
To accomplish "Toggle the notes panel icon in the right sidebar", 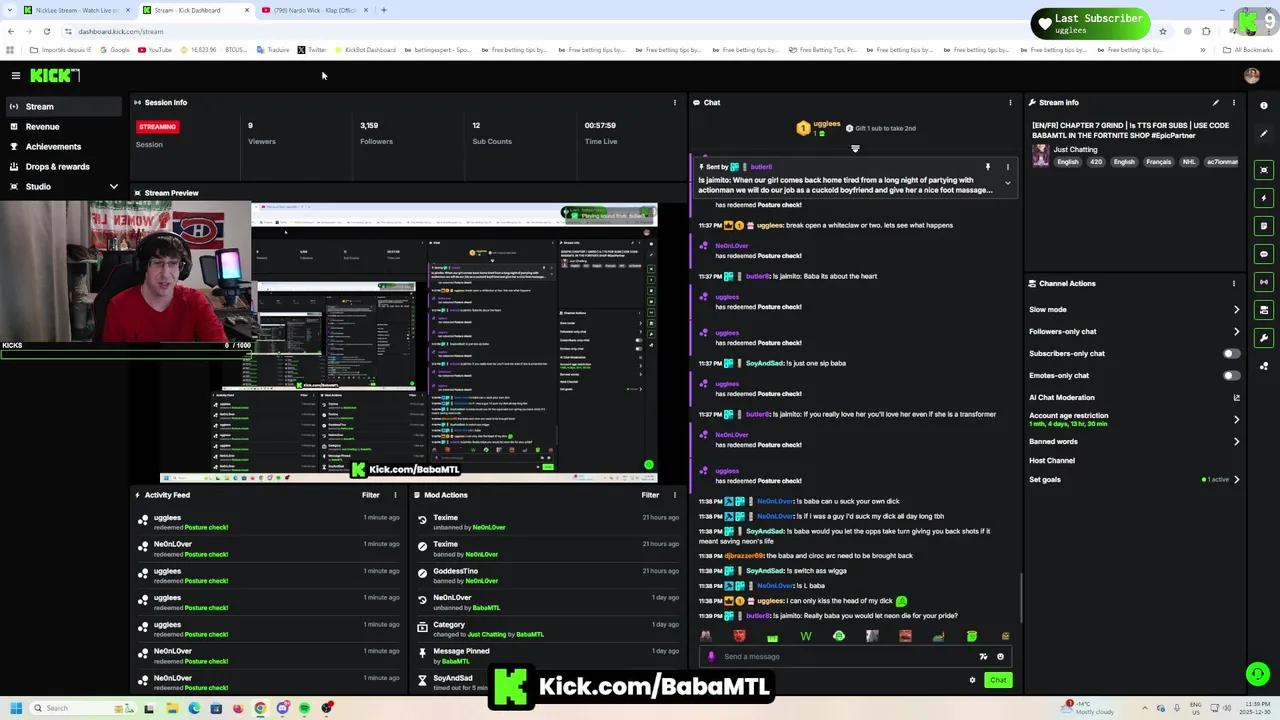I will [1264, 226].
